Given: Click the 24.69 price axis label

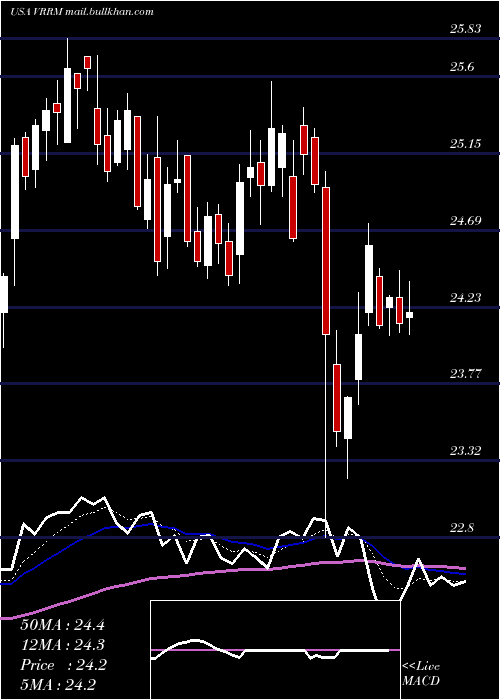Looking at the screenshot, I should pyautogui.click(x=466, y=221).
